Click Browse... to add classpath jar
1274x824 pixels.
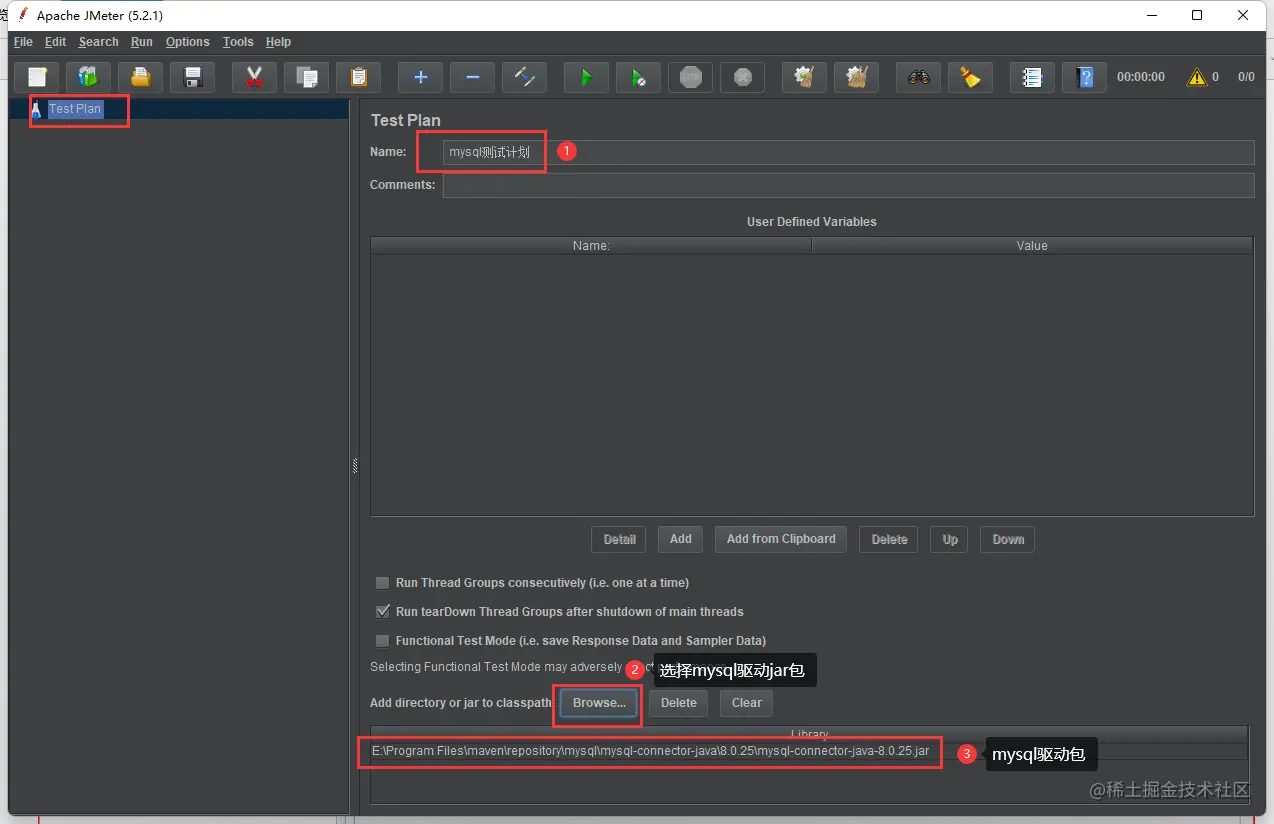click(x=599, y=703)
